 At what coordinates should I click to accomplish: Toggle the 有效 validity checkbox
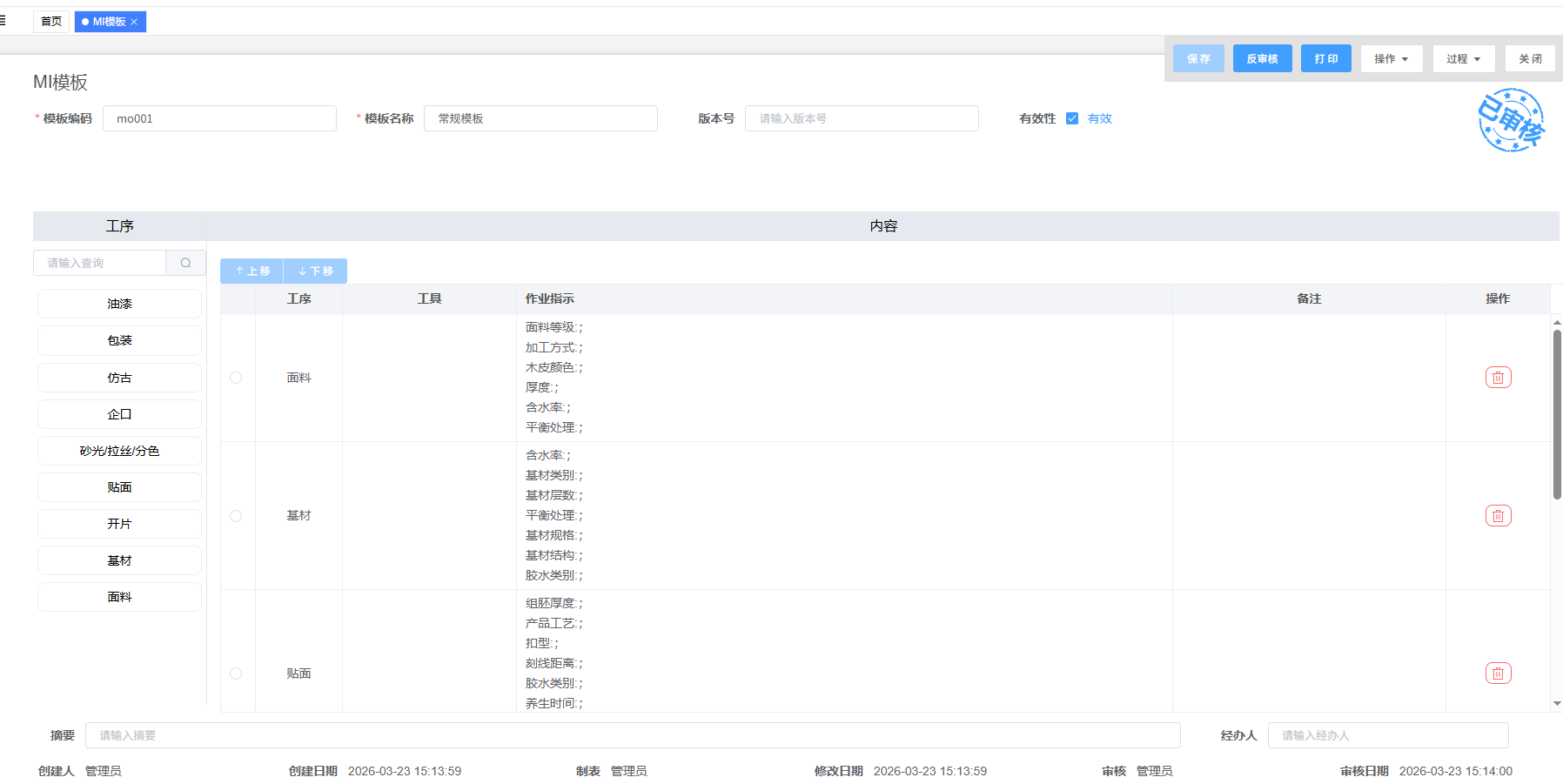pyautogui.click(x=1072, y=119)
